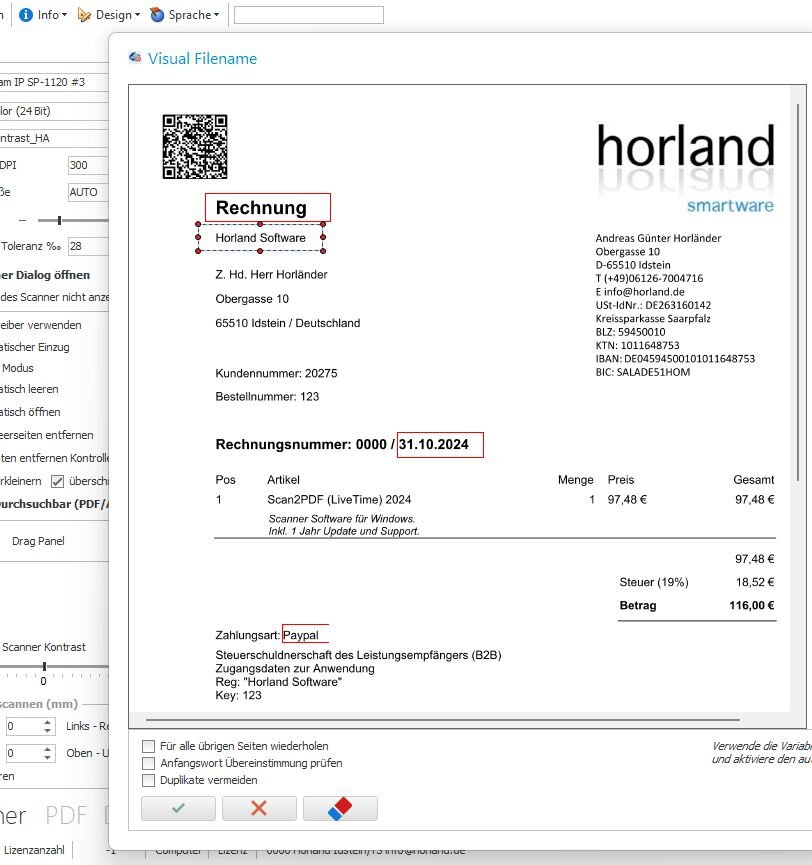
Task: Click the QR code on invoice
Action: [194, 146]
